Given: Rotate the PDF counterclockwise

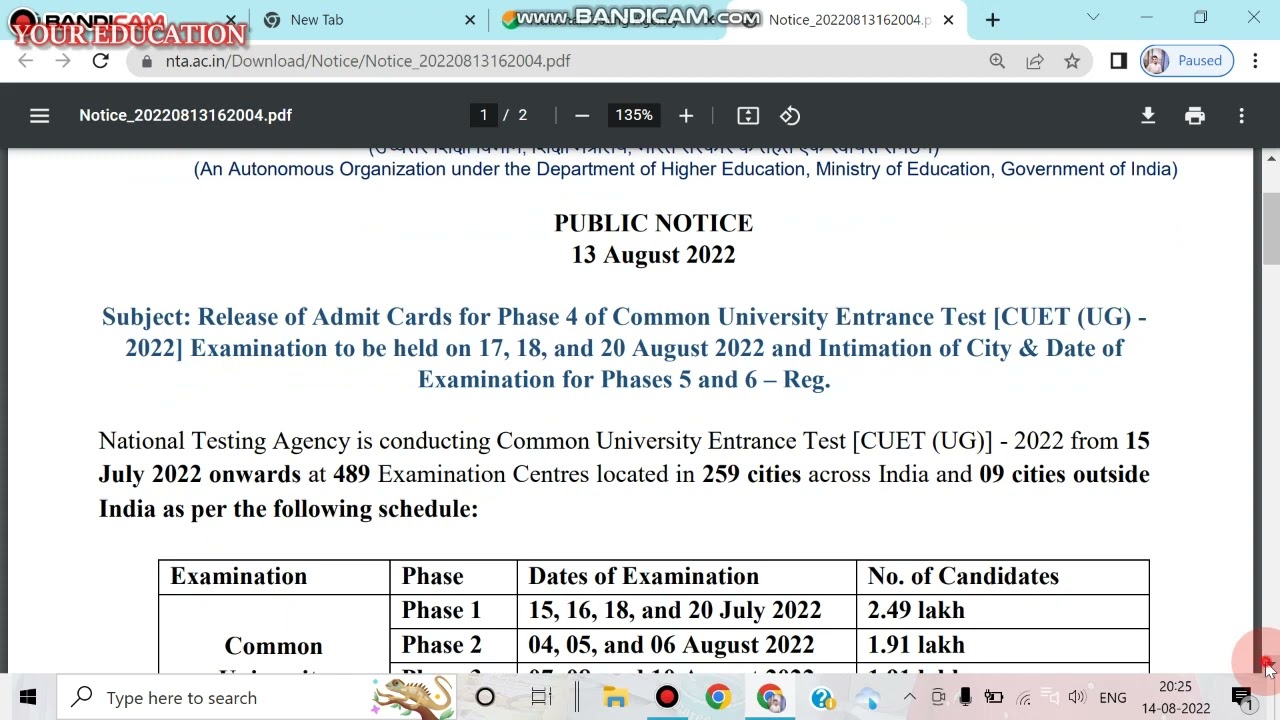Looking at the screenshot, I should [x=790, y=116].
